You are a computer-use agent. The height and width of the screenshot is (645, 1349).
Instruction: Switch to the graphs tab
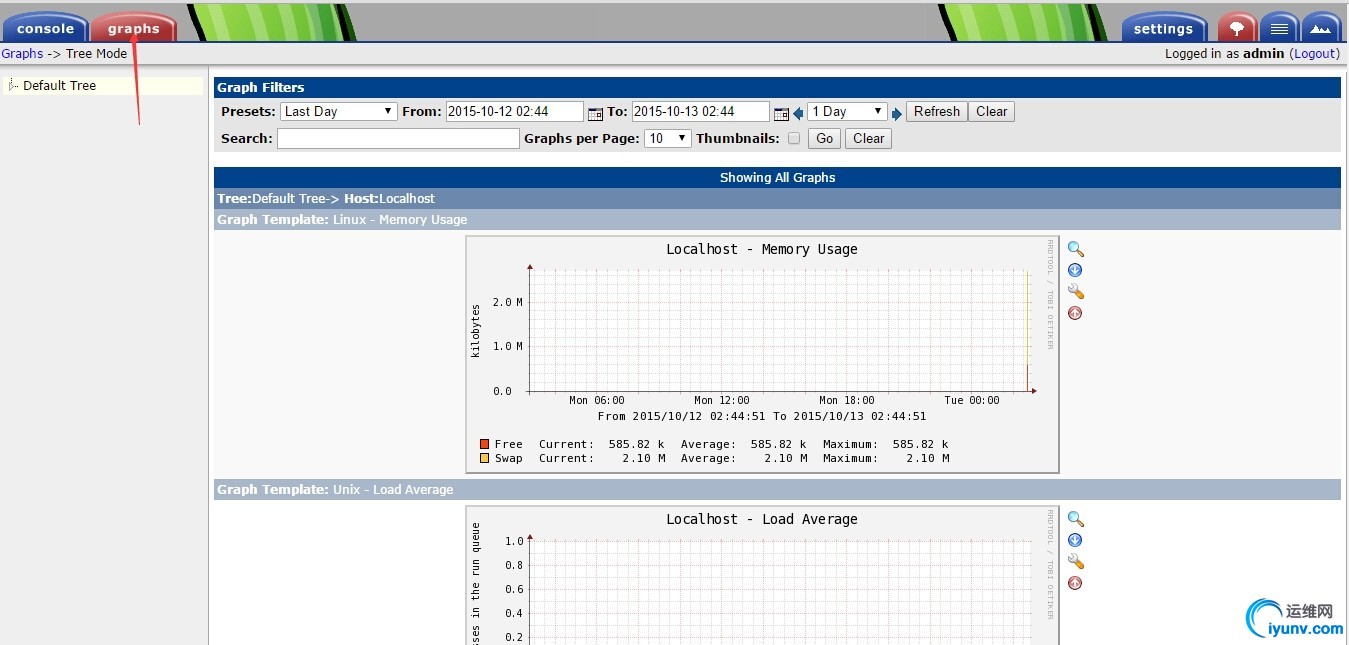click(x=134, y=28)
